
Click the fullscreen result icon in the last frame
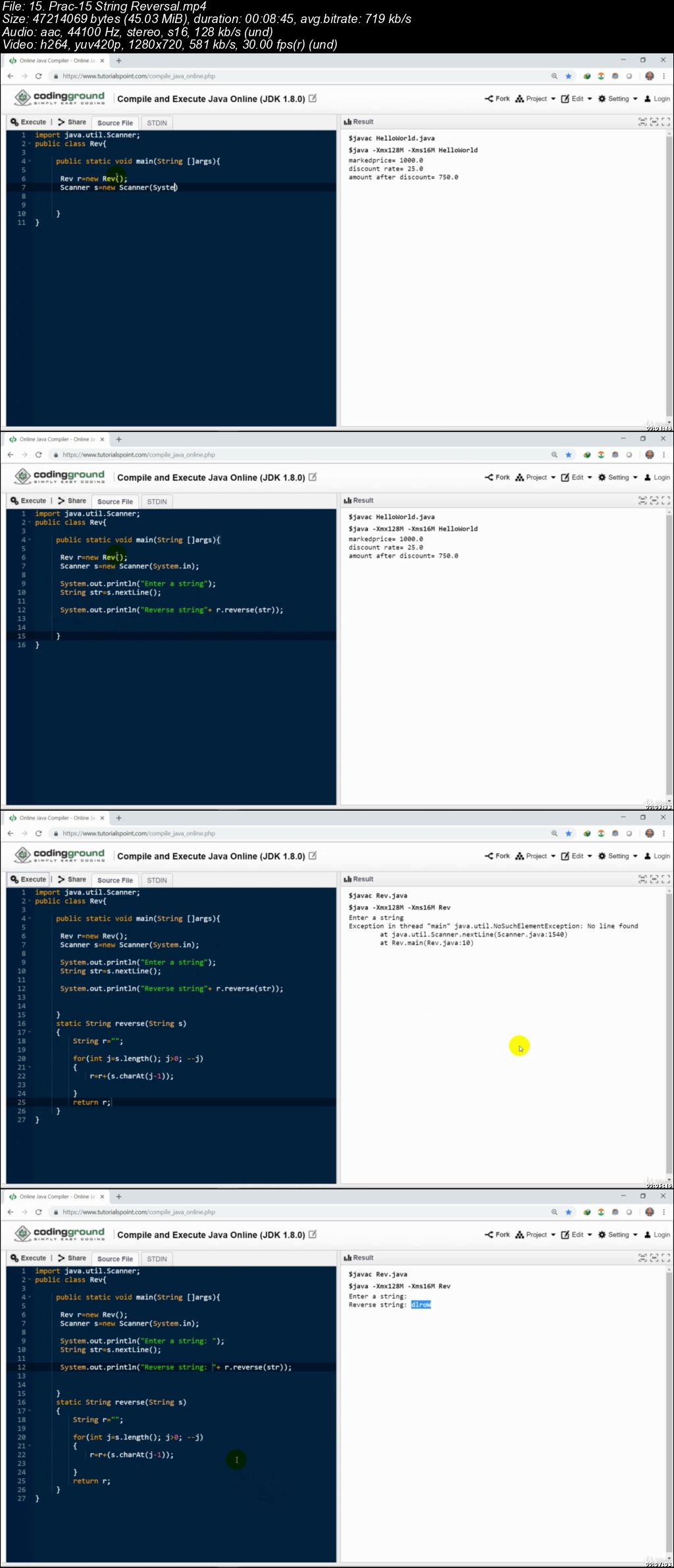pyautogui.click(x=665, y=1258)
